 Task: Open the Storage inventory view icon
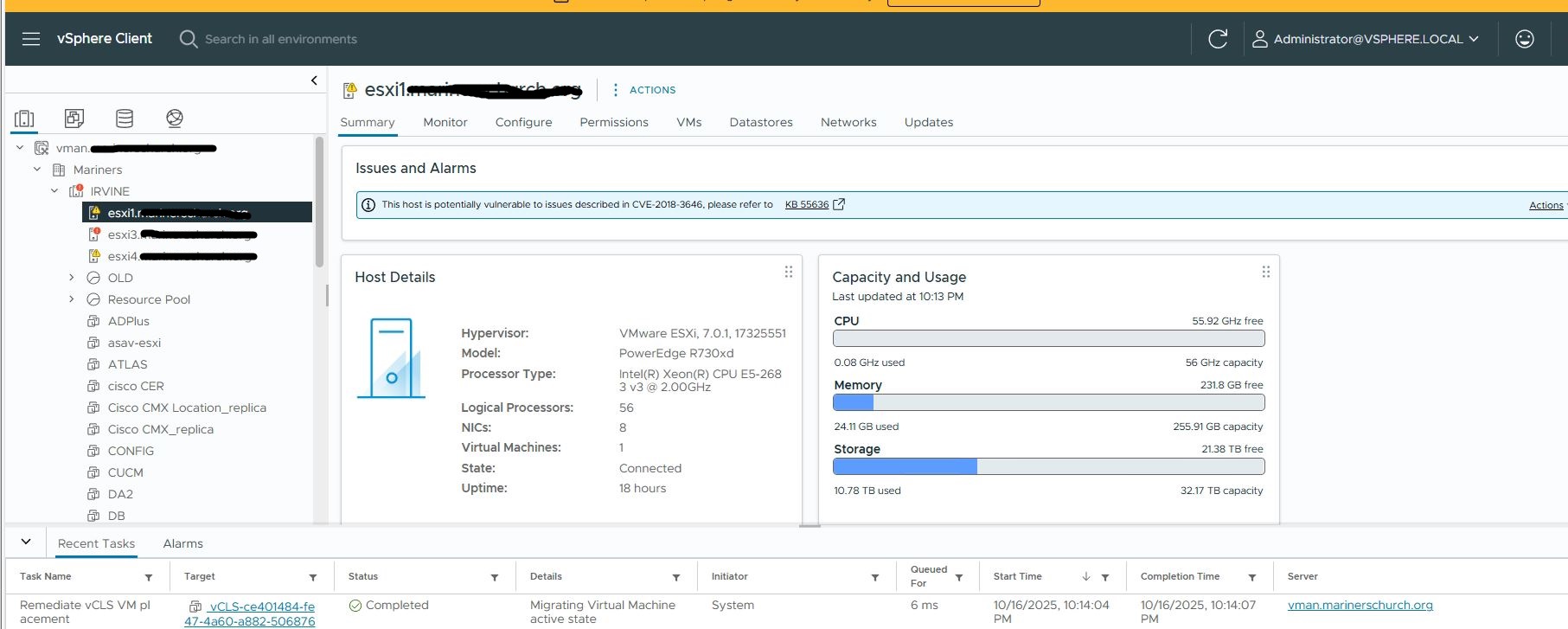tap(125, 119)
